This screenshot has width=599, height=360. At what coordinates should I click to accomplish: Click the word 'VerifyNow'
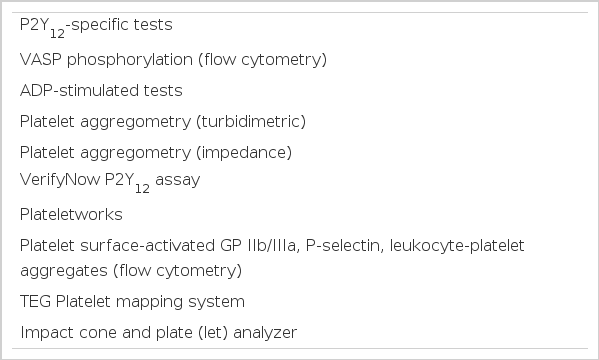(60, 180)
